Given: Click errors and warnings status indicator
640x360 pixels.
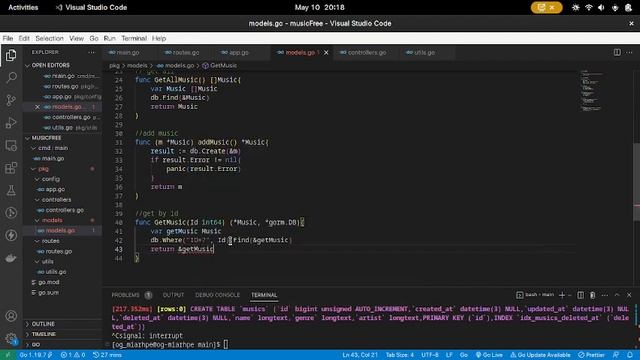Looking at the screenshot, I should pyautogui.click(x=73, y=355).
